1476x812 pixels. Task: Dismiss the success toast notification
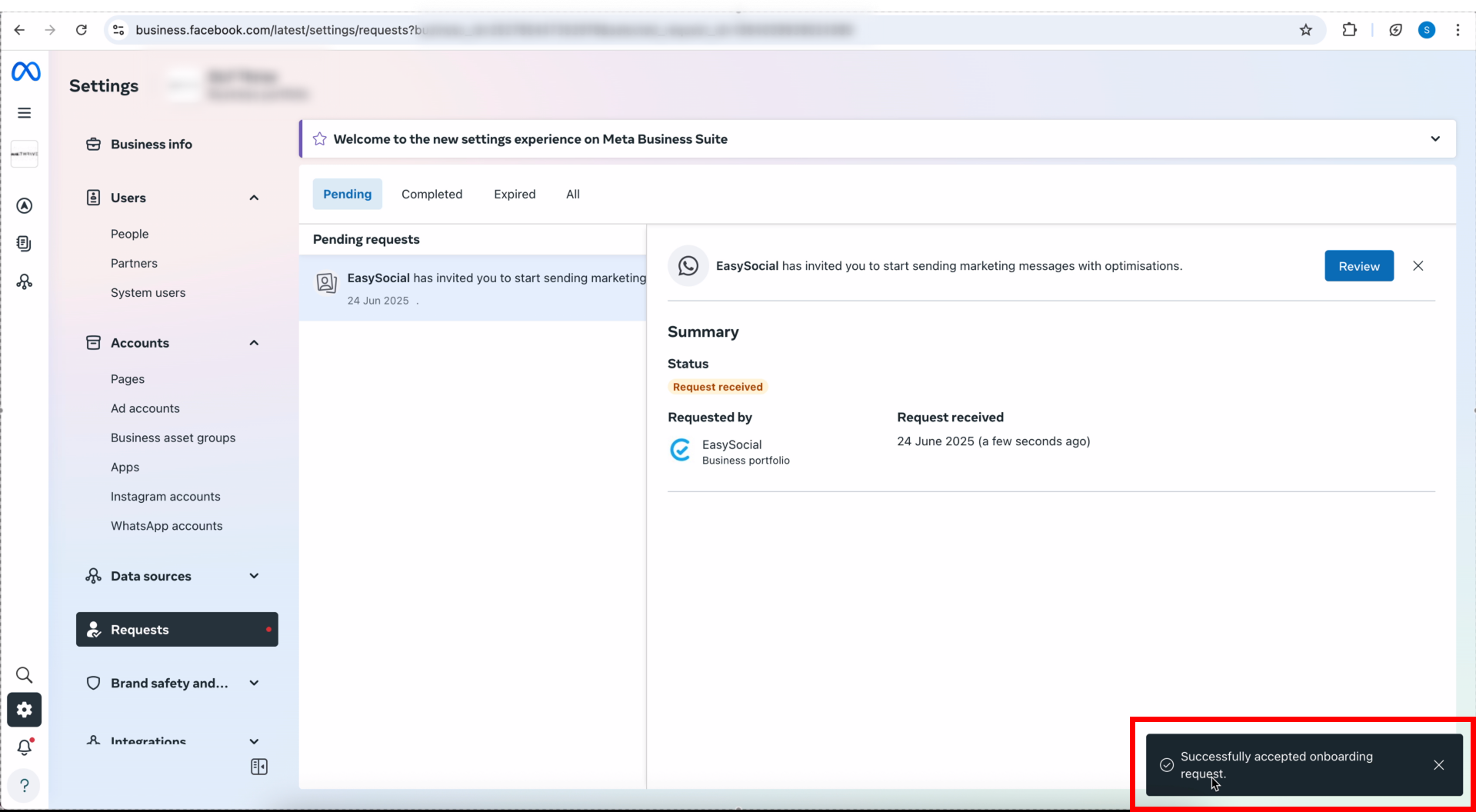pos(1438,765)
